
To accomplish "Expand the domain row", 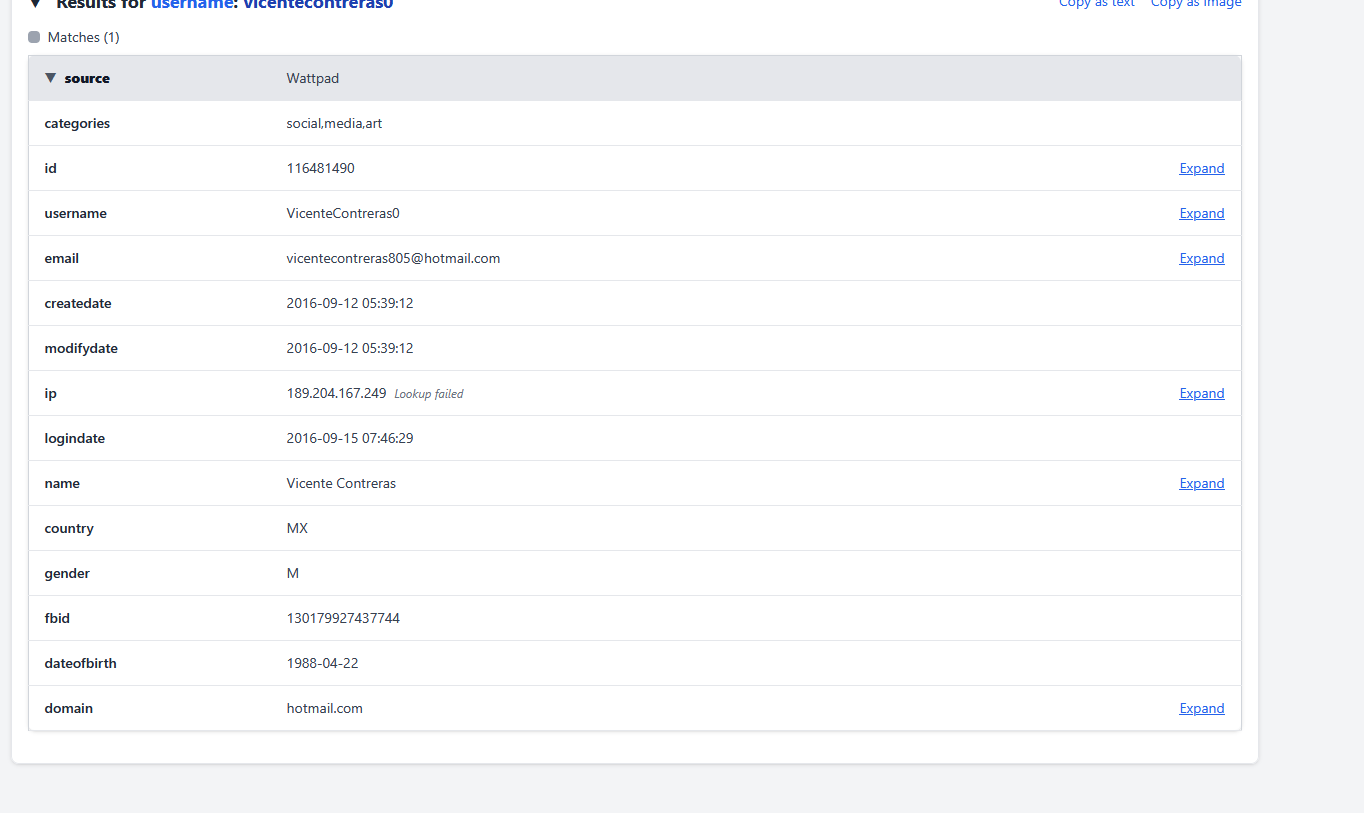I will coord(1201,708).
